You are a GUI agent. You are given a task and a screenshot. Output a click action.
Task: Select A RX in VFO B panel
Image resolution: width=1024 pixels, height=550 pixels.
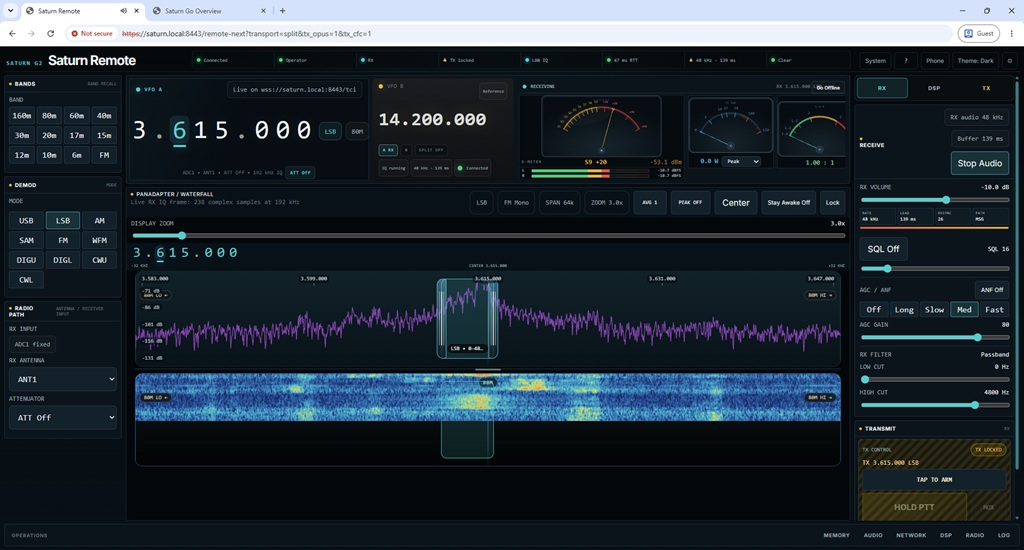point(388,150)
